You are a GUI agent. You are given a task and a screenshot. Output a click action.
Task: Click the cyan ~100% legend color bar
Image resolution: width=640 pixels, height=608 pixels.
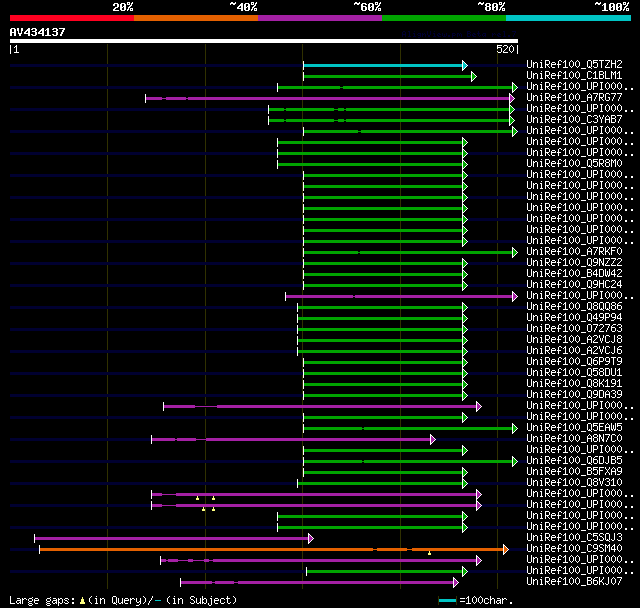pos(569,18)
